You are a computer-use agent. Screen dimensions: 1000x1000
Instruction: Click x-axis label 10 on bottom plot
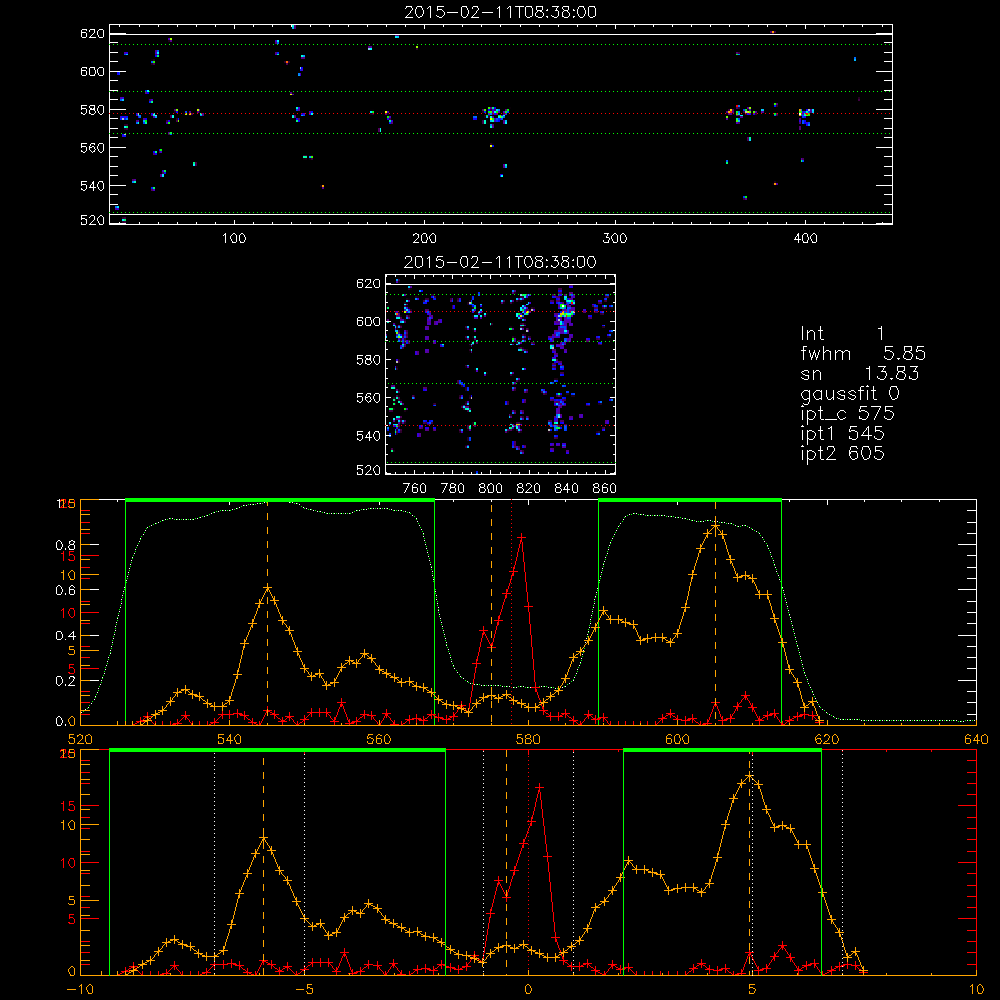click(976, 990)
